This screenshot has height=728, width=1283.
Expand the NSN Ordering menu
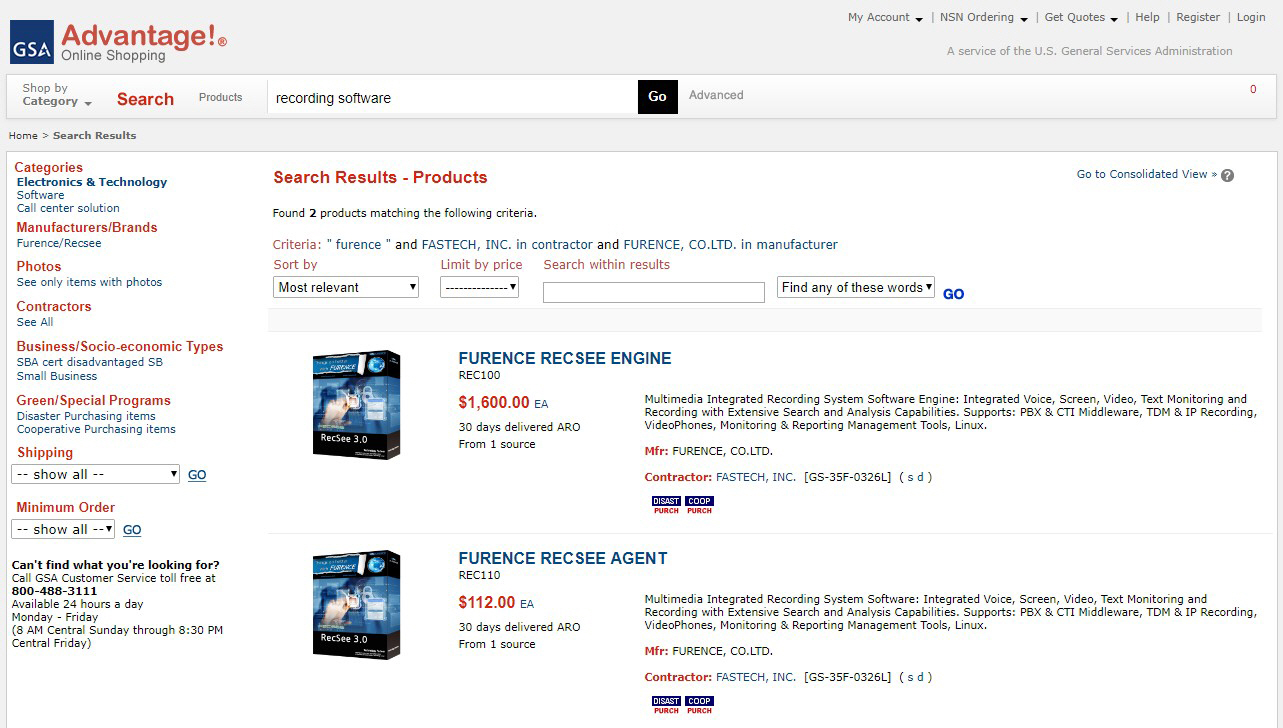pyautogui.click(x=984, y=17)
